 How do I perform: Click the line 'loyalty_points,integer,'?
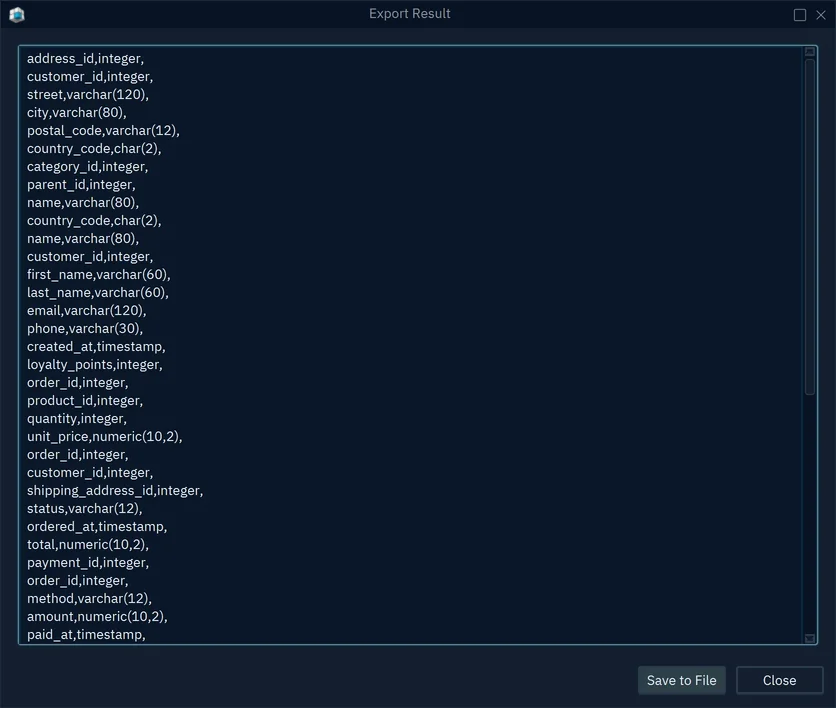[x=95, y=365]
